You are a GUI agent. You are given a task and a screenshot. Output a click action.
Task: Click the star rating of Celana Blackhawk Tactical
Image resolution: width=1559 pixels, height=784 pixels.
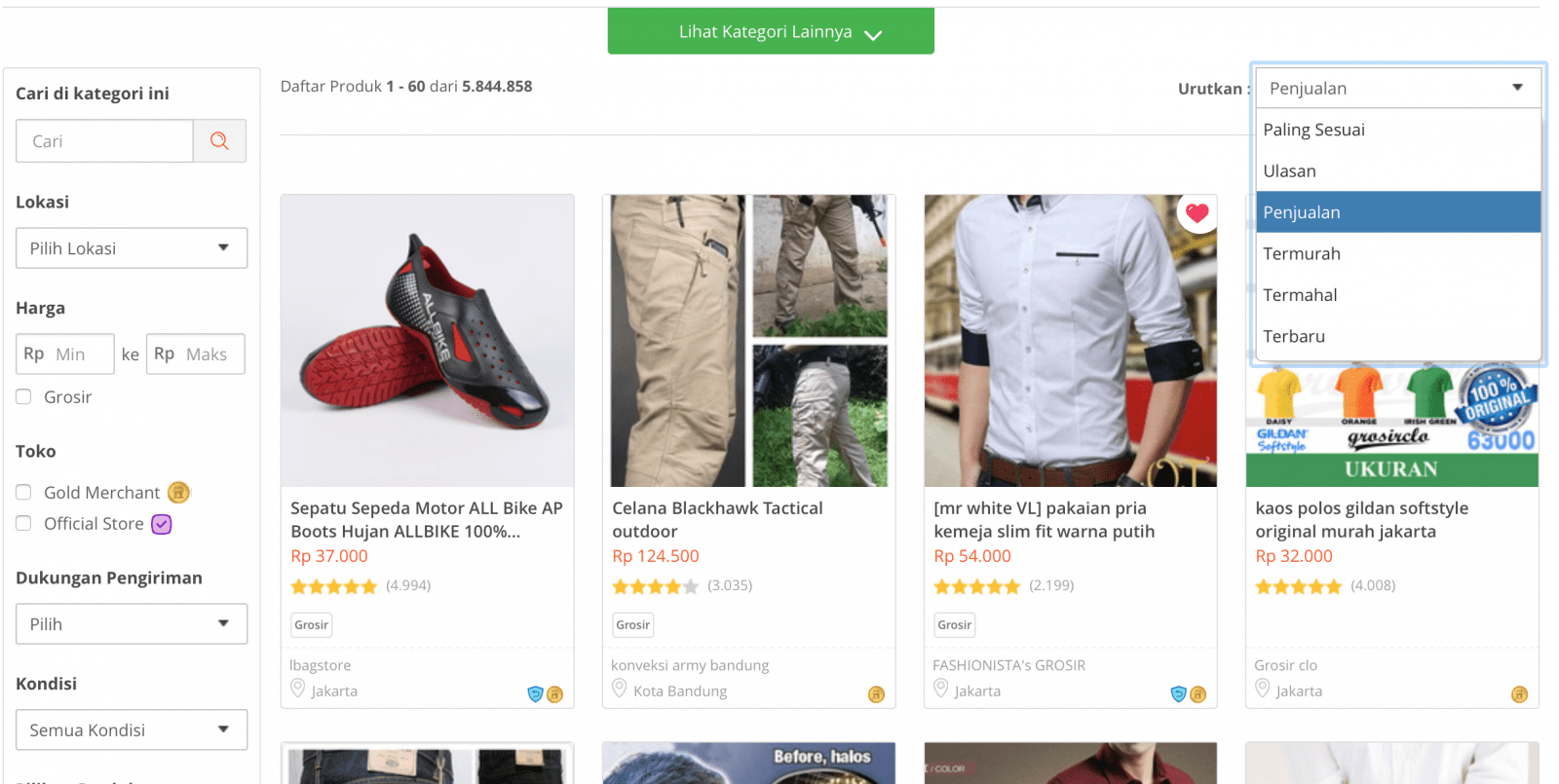tap(655, 586)
